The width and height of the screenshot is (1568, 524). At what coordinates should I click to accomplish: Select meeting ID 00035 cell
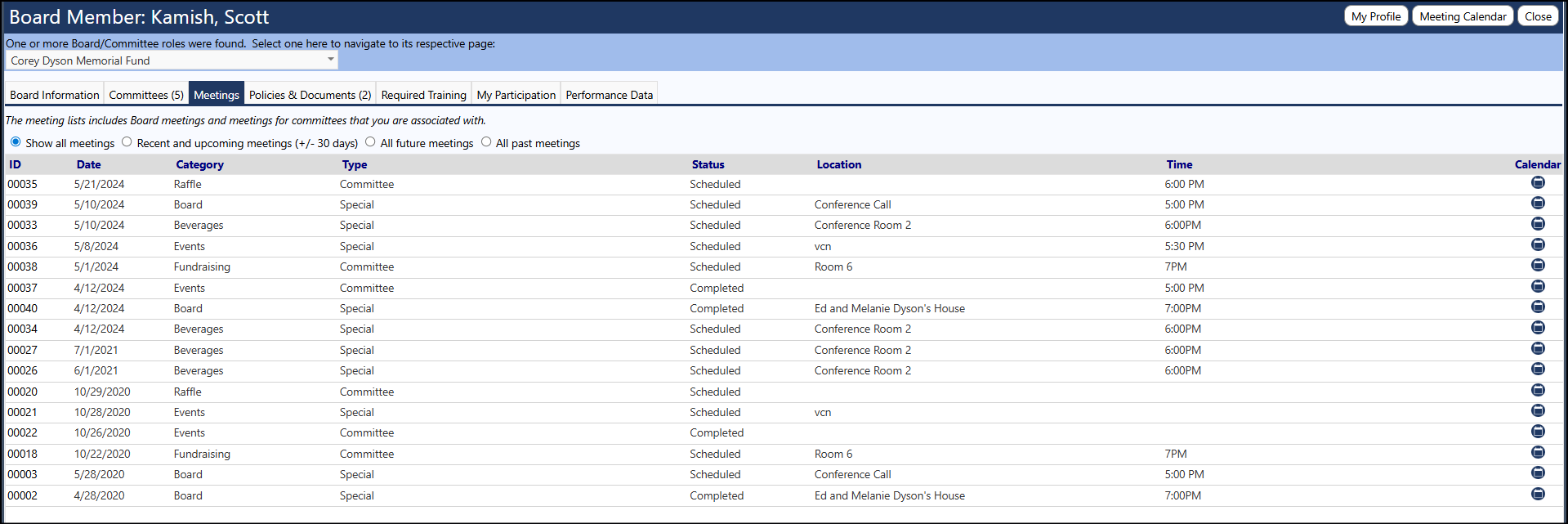pyautogui.click(x=22, y=184)
